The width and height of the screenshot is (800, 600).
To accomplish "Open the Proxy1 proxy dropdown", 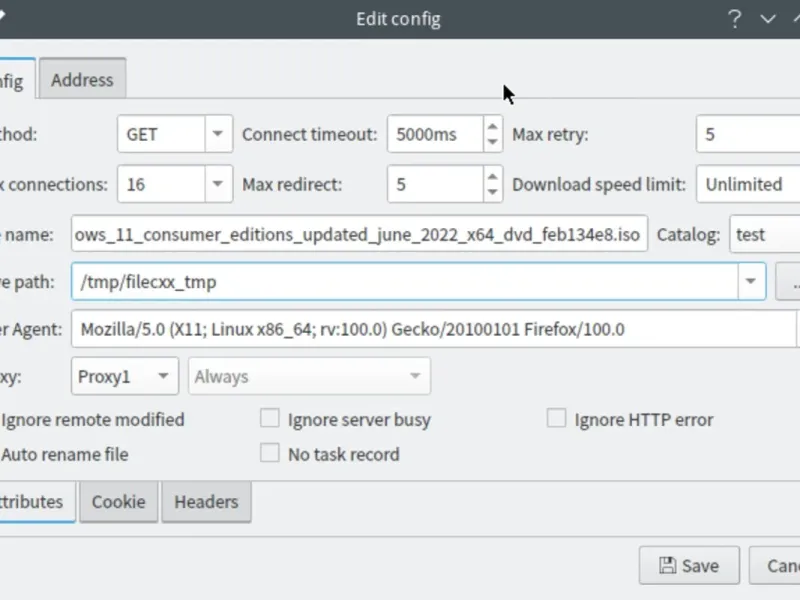I will pos(160,377).
